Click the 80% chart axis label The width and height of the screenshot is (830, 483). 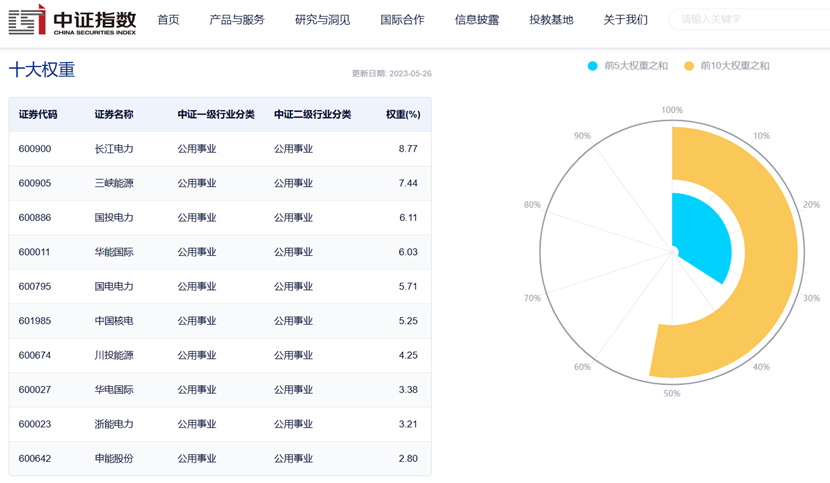pyautogui.click(x=532, y=205)
